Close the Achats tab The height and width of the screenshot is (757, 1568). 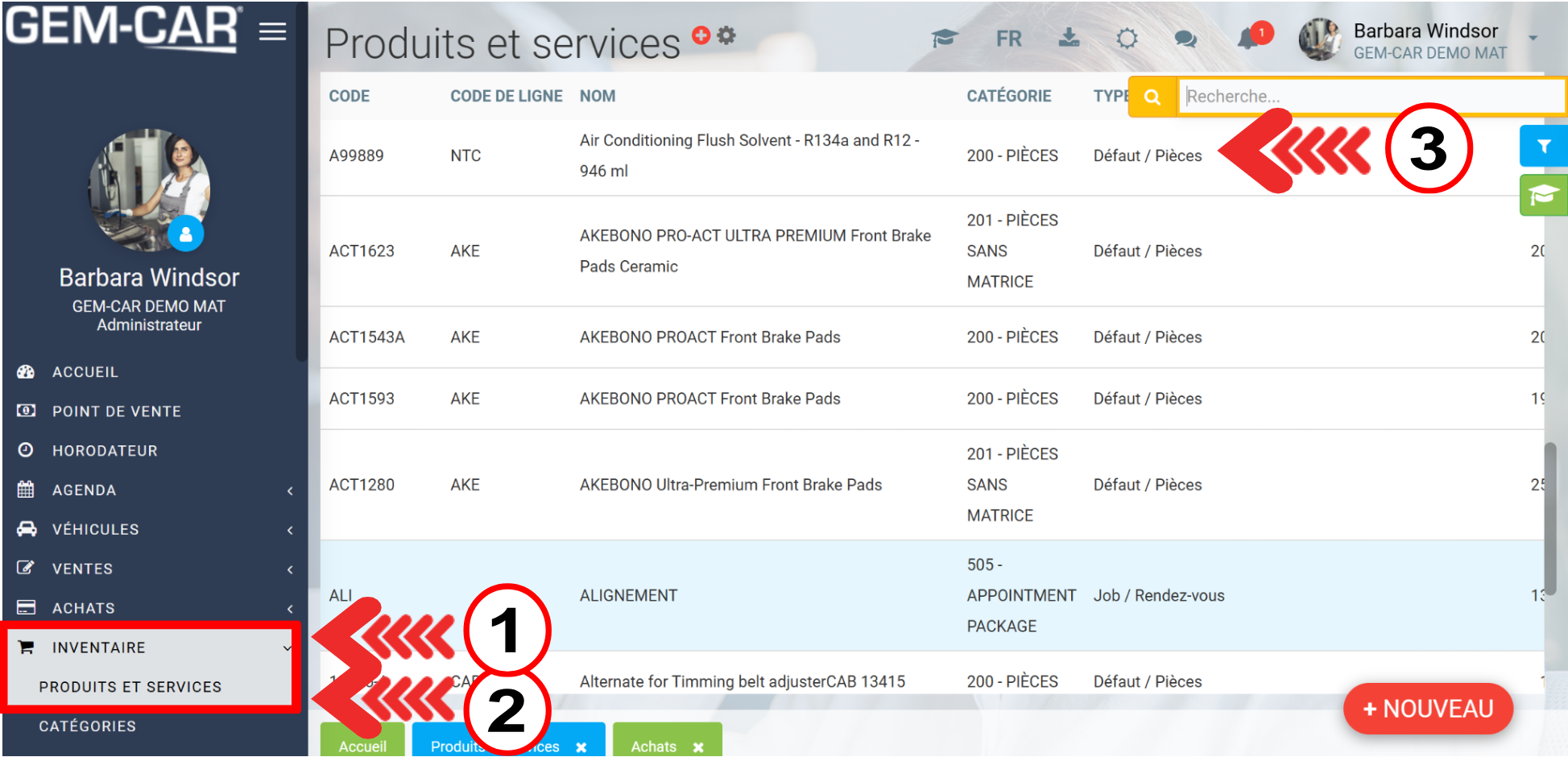tap(698, 747)
